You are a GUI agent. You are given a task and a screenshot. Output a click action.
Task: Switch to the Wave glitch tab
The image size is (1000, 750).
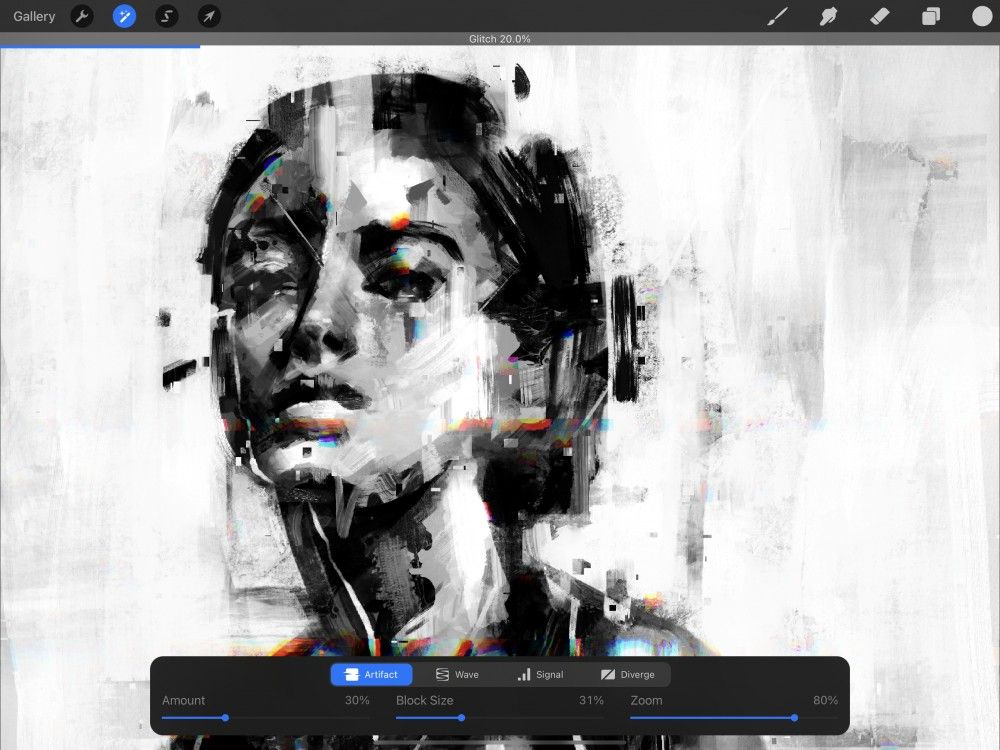coord(459,674)
